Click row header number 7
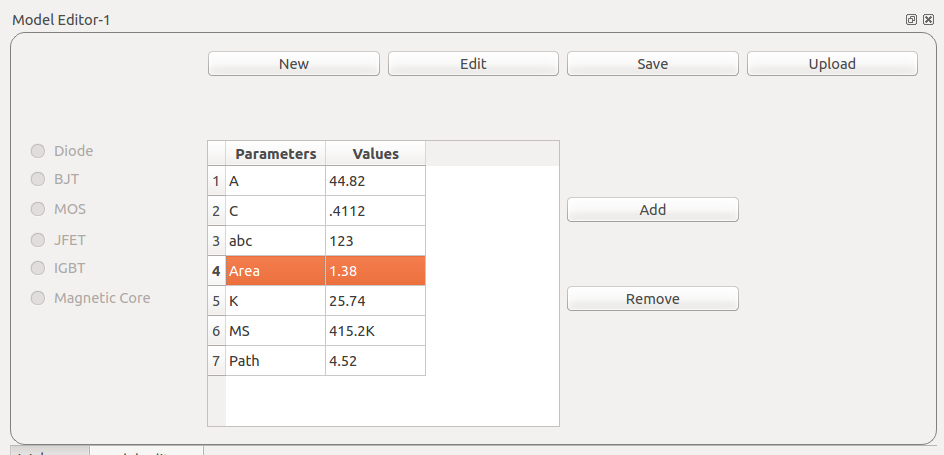 217,361
